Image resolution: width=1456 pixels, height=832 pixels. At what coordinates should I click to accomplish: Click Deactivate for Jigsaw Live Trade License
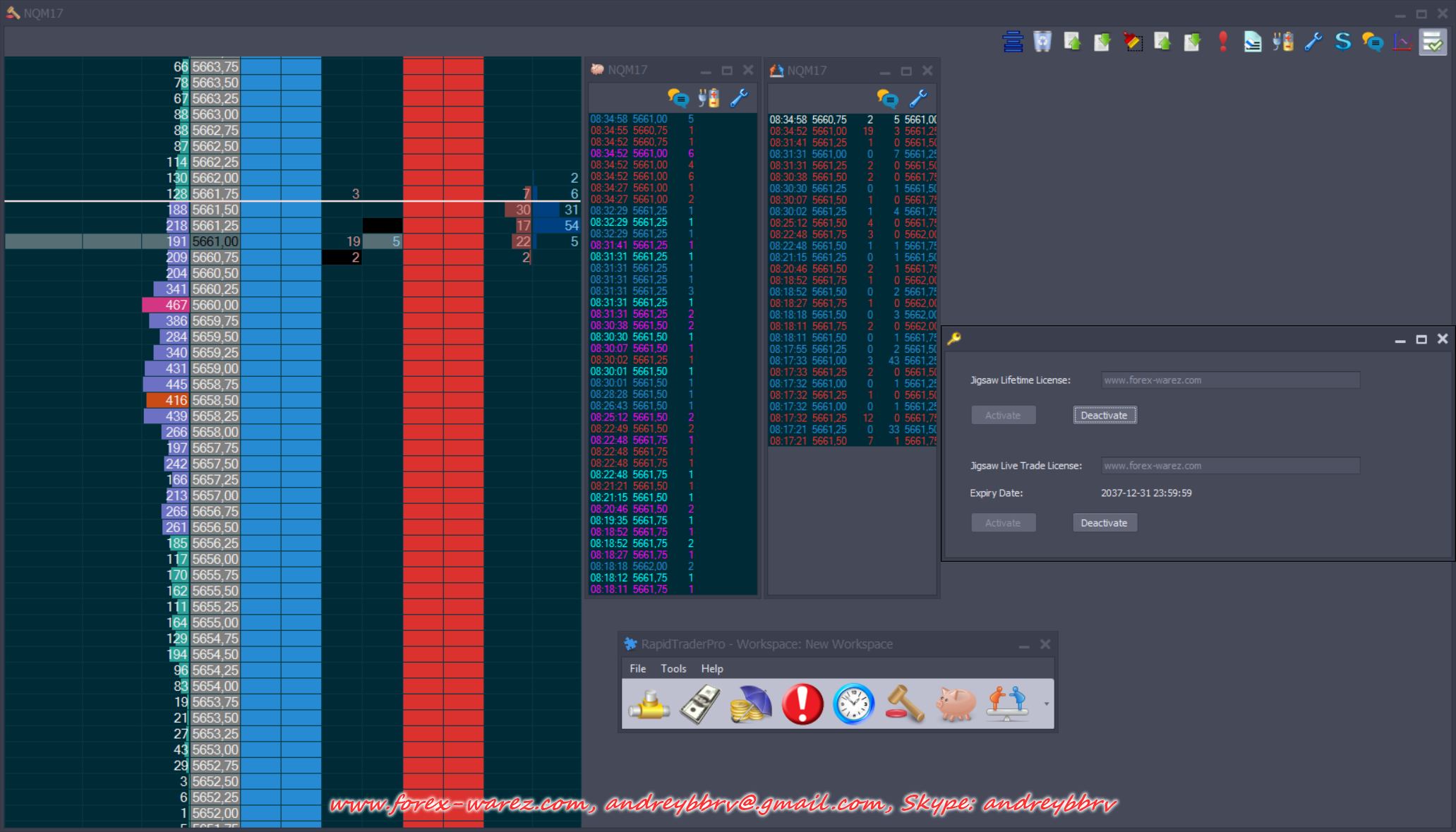(x=1105, y=523)
